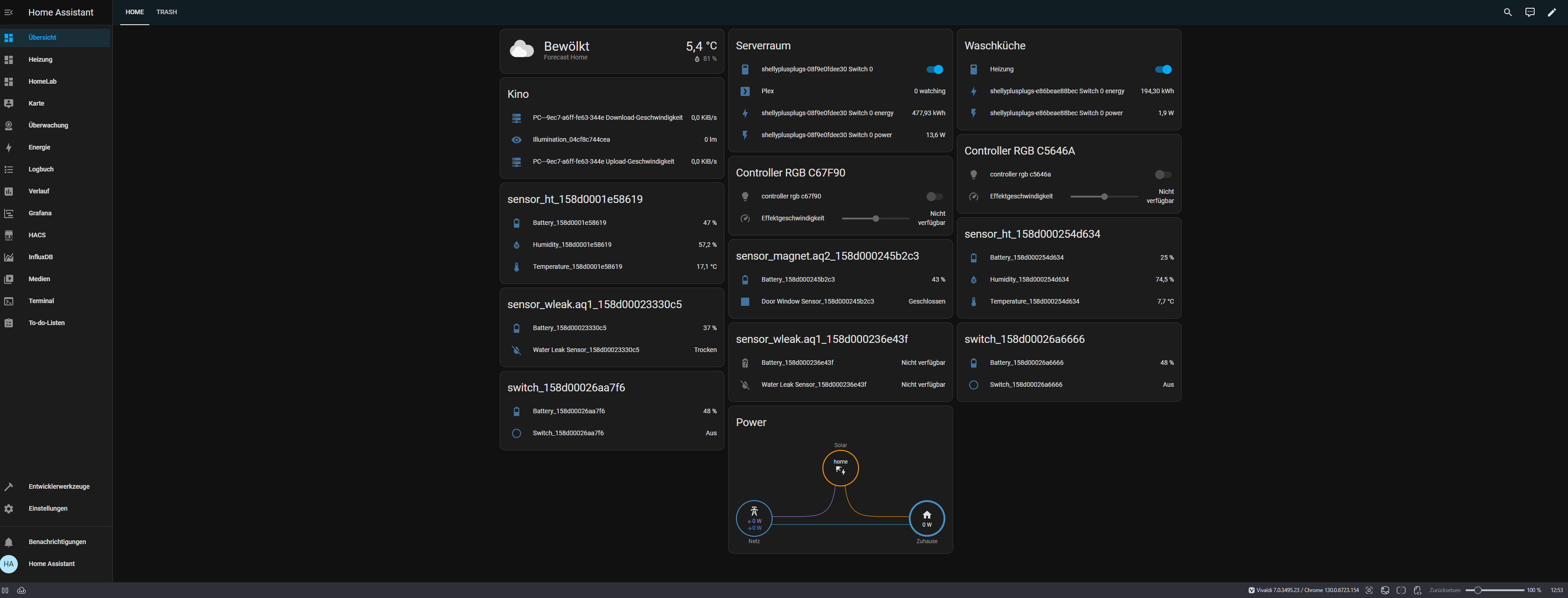Click Solar home circle in Power card
The width and height of the screenshot is (1568, 598).
[x=840, y=468]
